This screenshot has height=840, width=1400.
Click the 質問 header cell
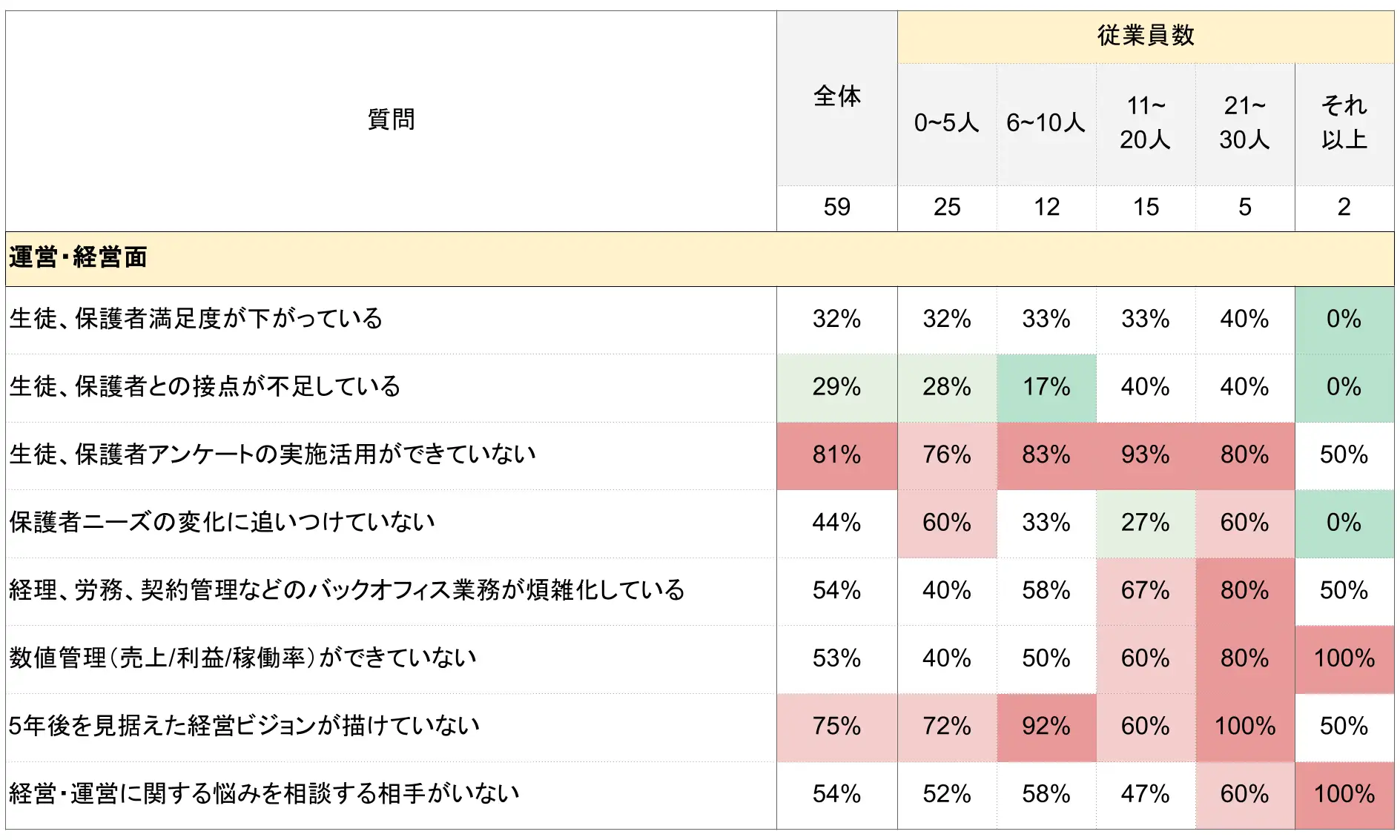point(391,119)
